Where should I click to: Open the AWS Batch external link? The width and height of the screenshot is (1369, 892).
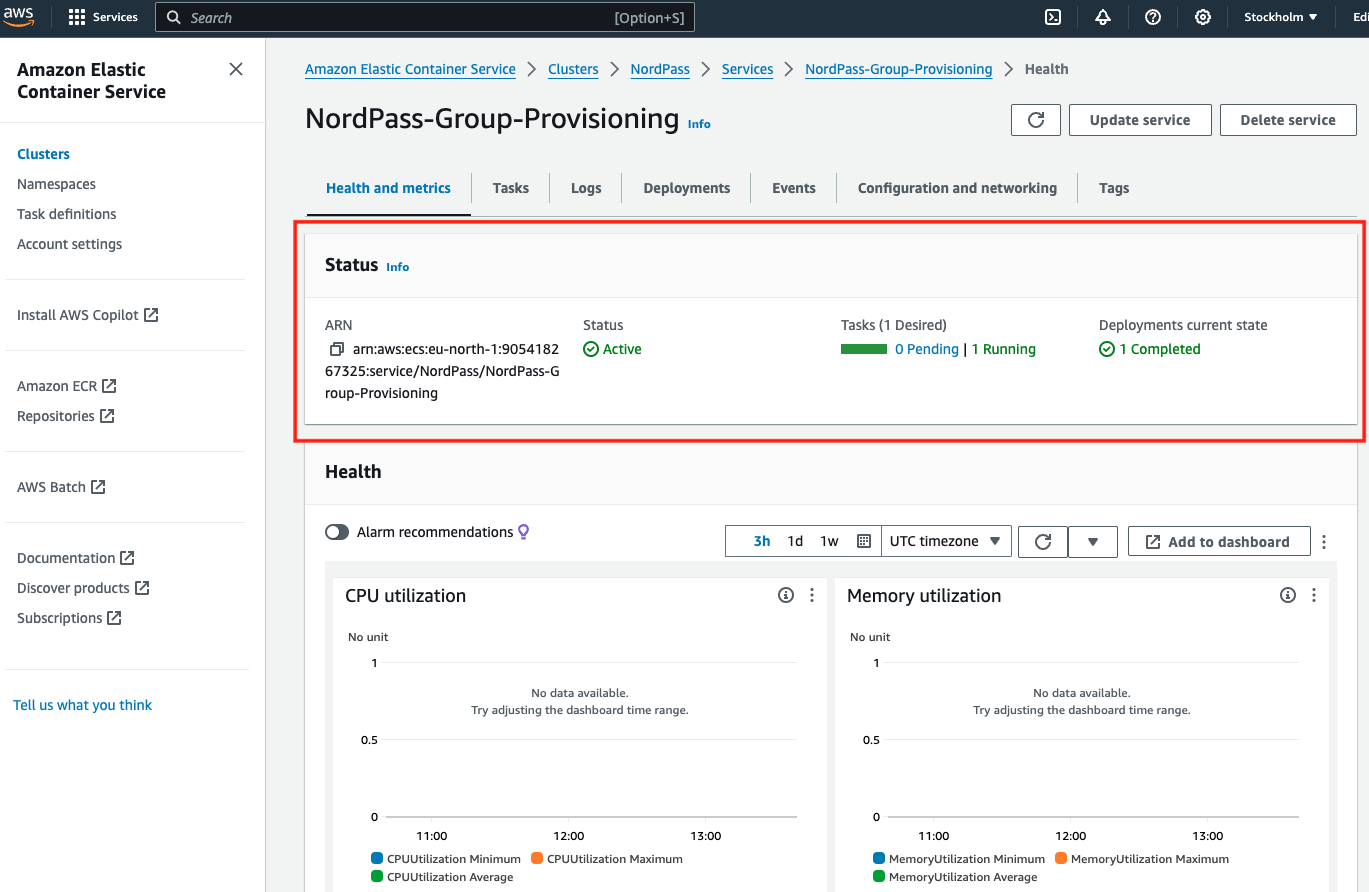[61, 487]
